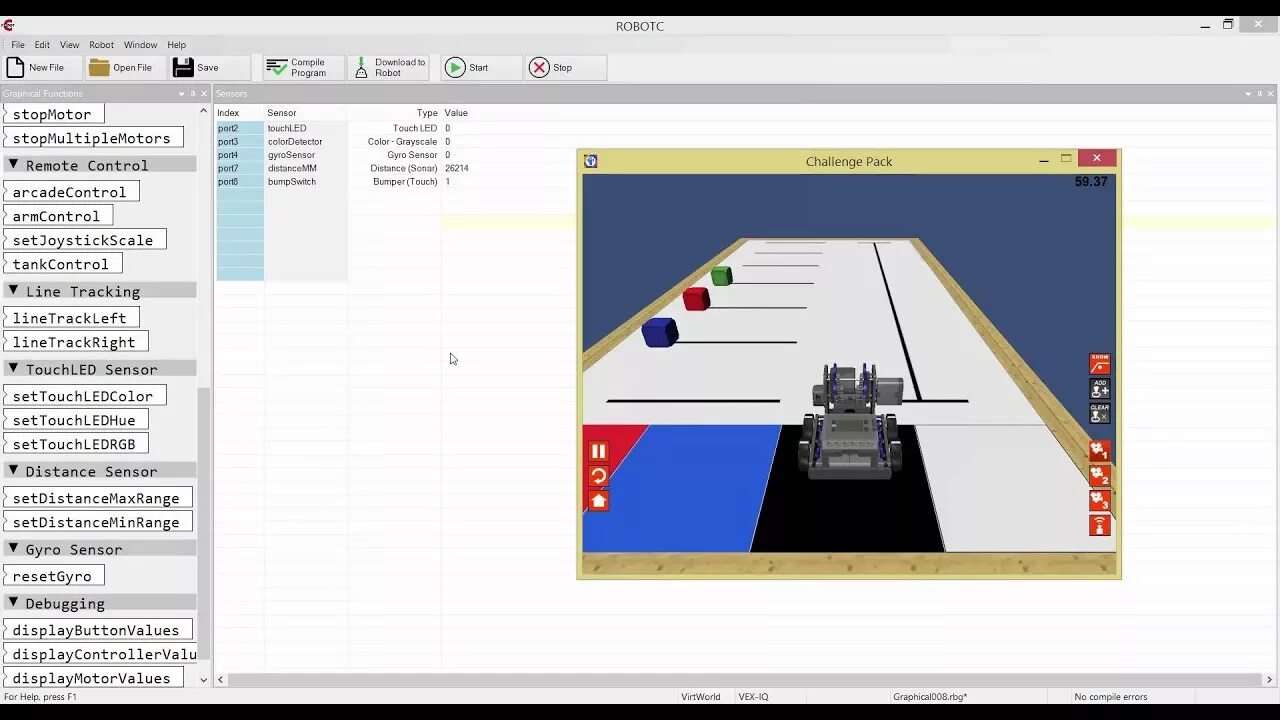Click Compile Program in the toolbar
This screenshot has width=1280, height=720.
click(304, 67)
